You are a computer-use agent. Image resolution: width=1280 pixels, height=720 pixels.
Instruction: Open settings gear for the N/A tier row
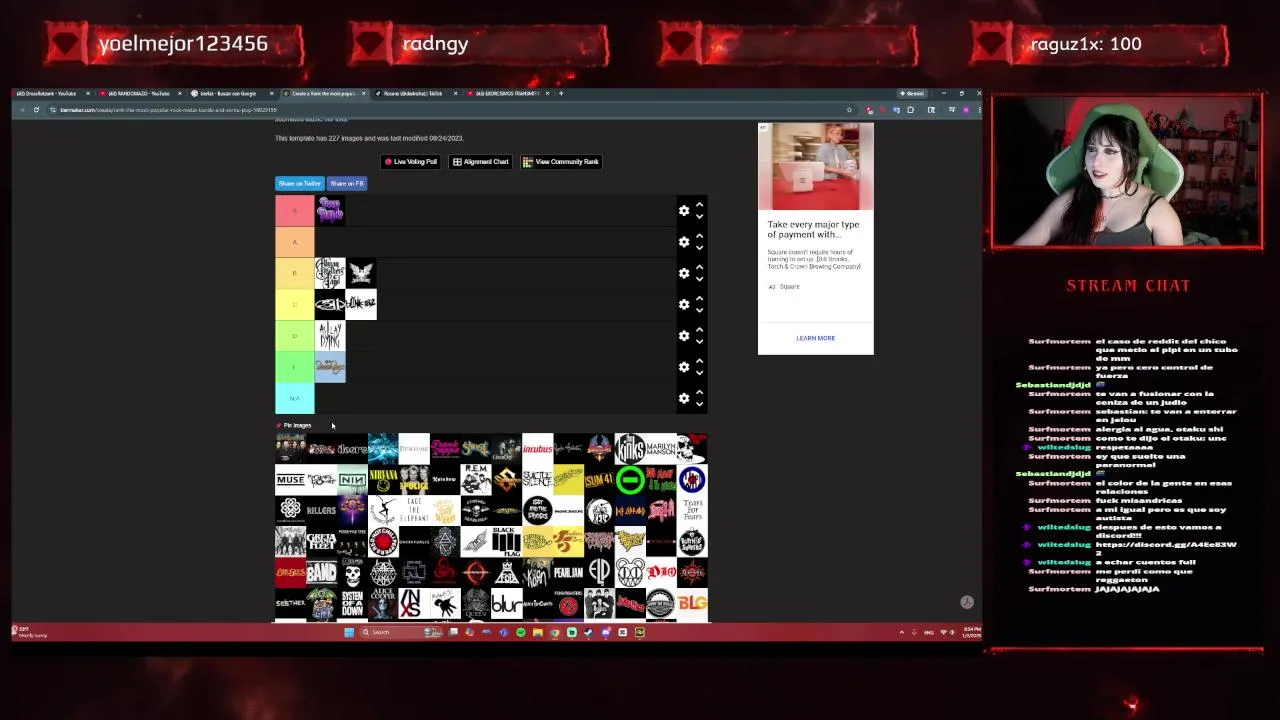684,398
